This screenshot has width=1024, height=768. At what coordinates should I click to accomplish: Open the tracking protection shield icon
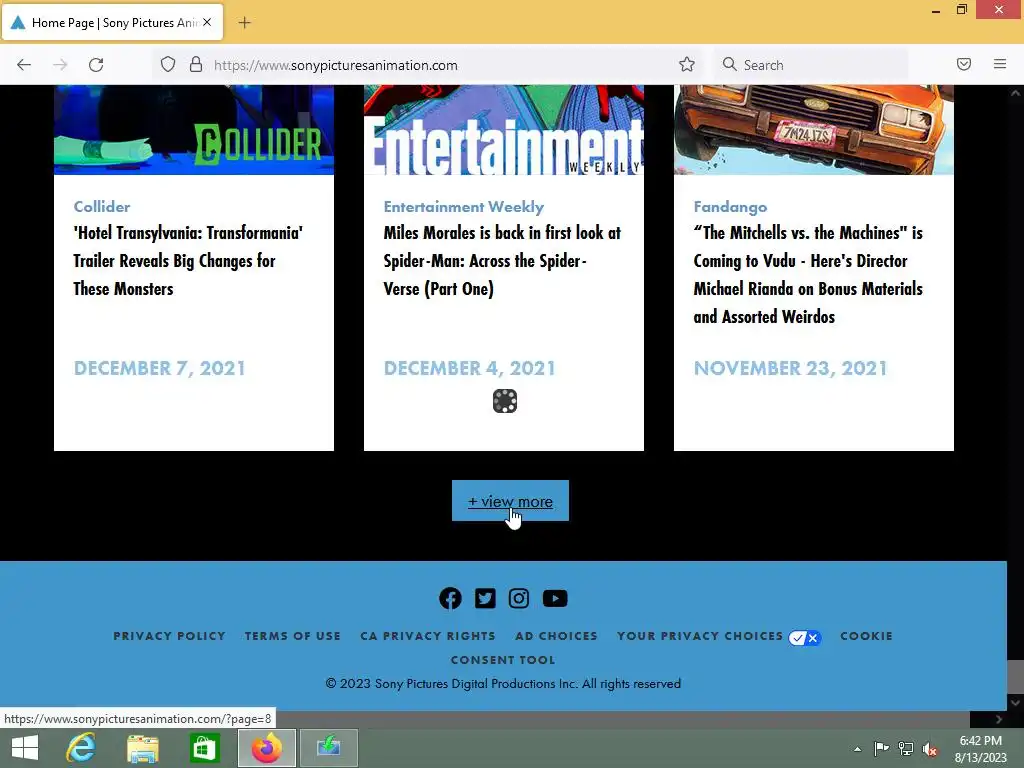coord(168,65)
